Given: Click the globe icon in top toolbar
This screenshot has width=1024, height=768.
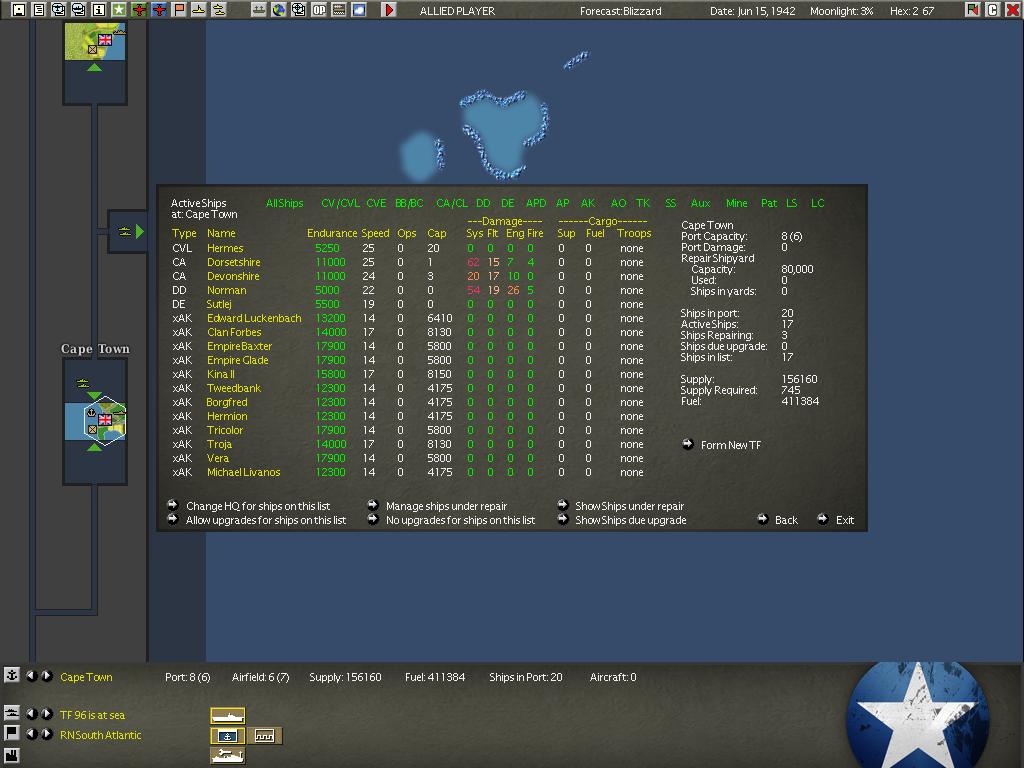Looking at the screenshot, I should click(279, 10).
